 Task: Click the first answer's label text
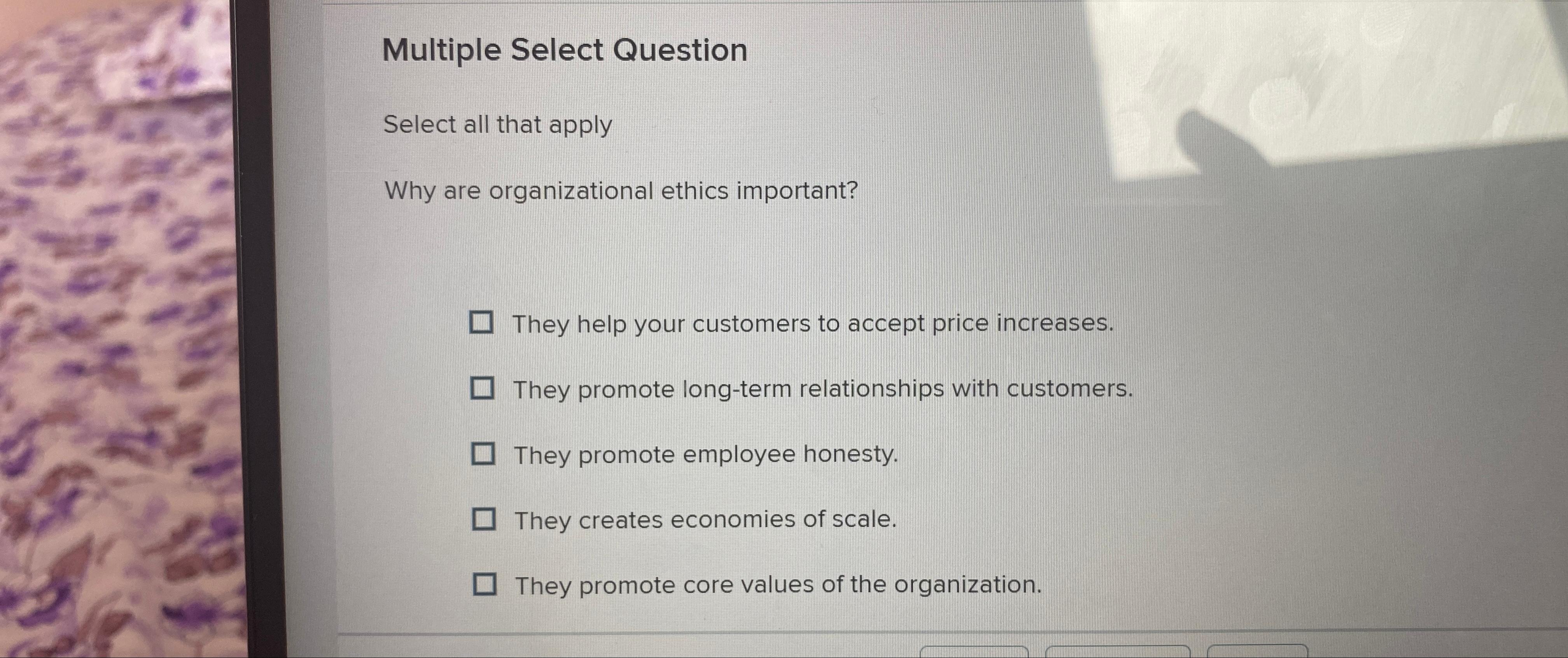813,324
